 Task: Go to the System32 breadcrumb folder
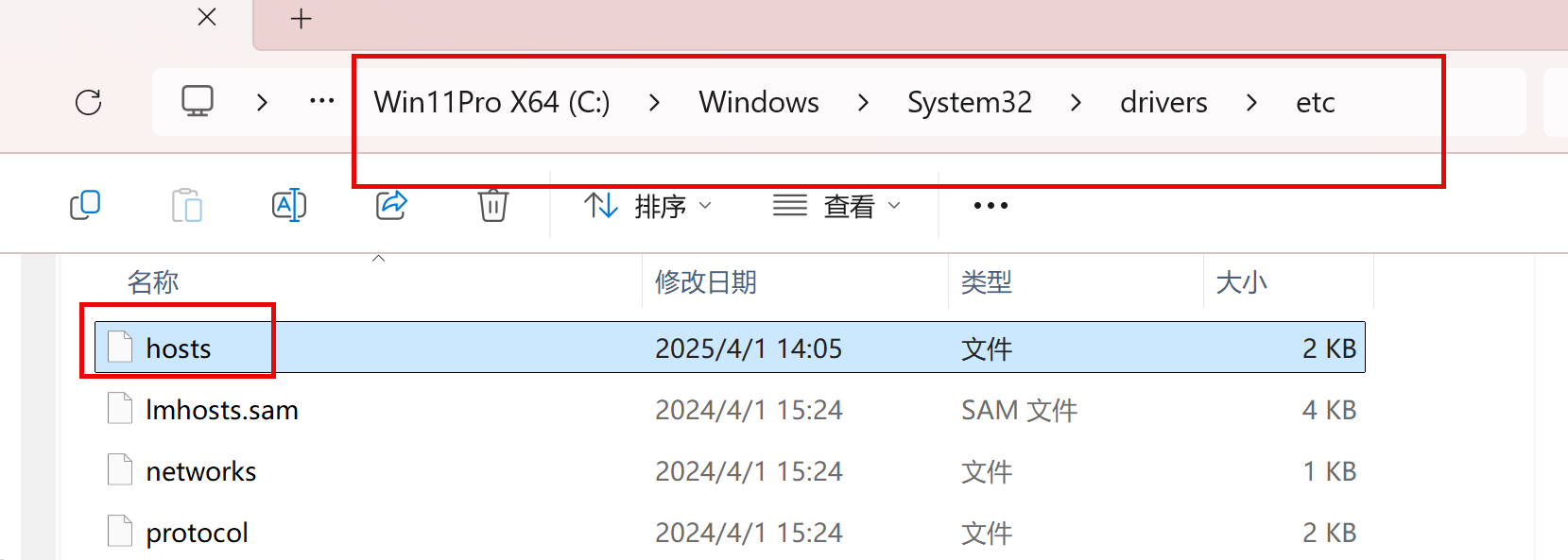(969, 102)
